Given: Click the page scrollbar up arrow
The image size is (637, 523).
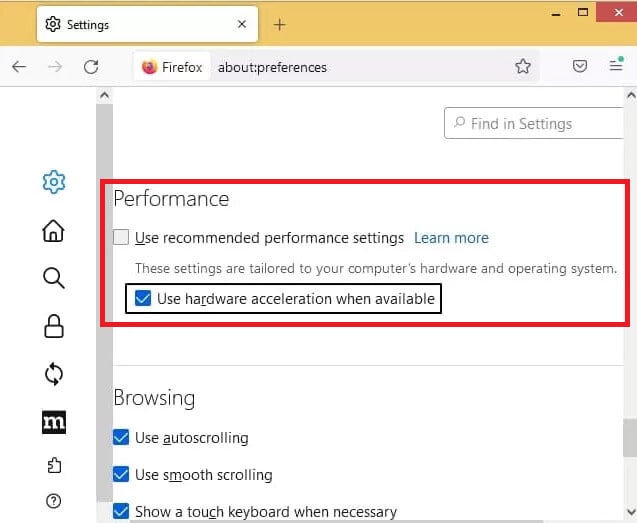Looking at the screenshot, I should pyautogui.click(x=630, y=96).
